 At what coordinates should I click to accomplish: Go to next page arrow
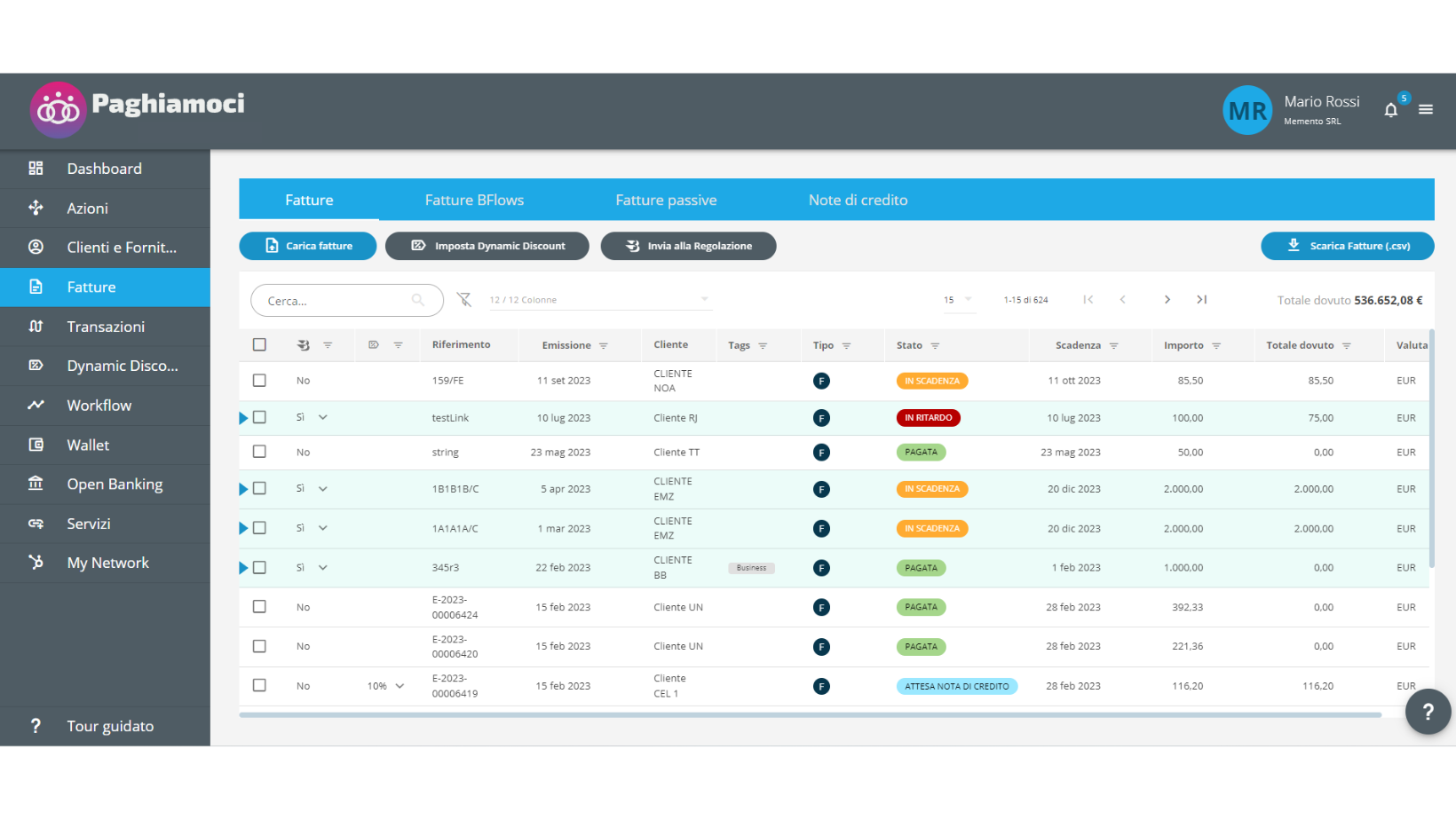click(1167, 300)
